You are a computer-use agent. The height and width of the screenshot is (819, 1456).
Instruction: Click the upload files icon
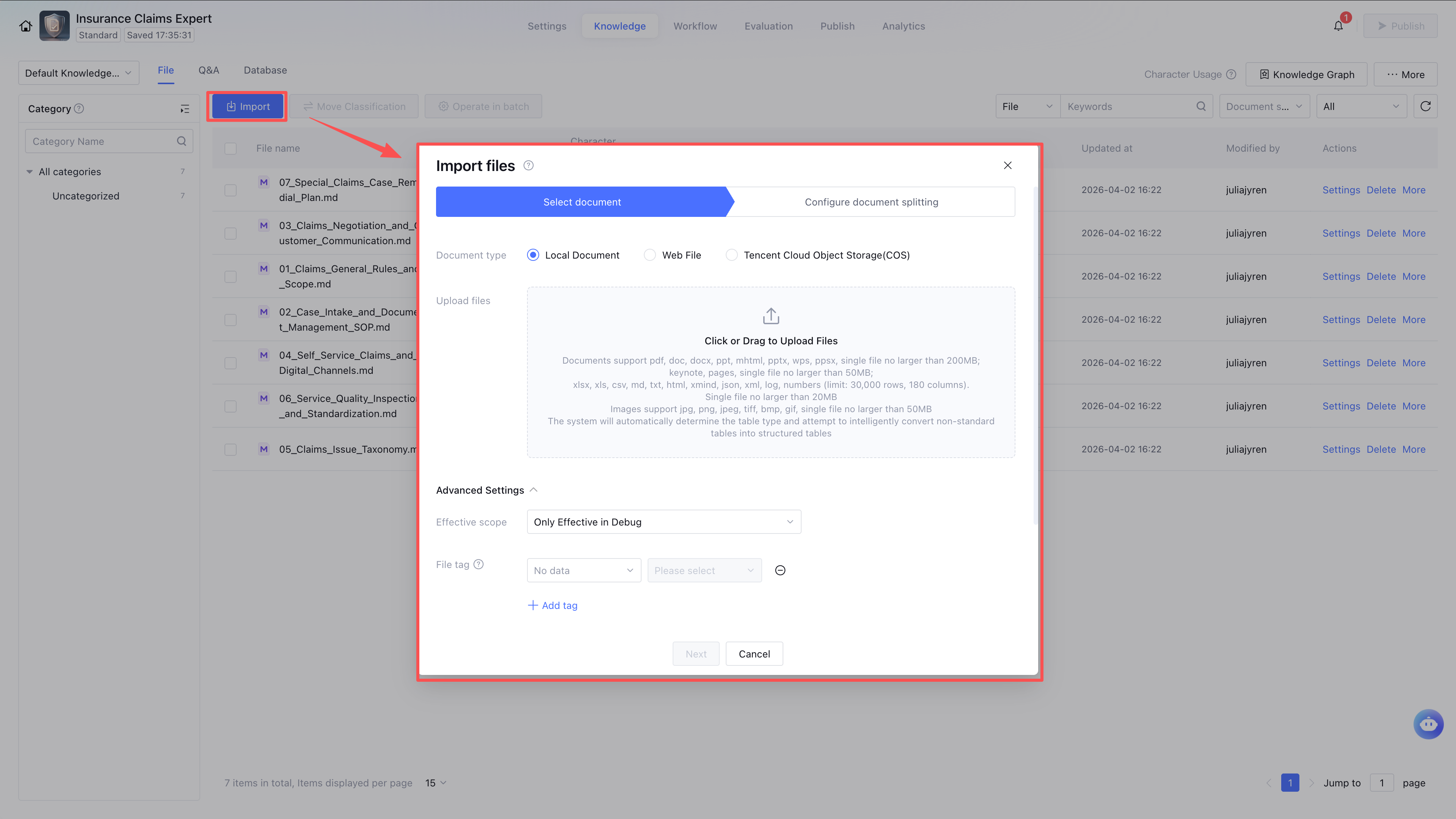click(771, 316)
